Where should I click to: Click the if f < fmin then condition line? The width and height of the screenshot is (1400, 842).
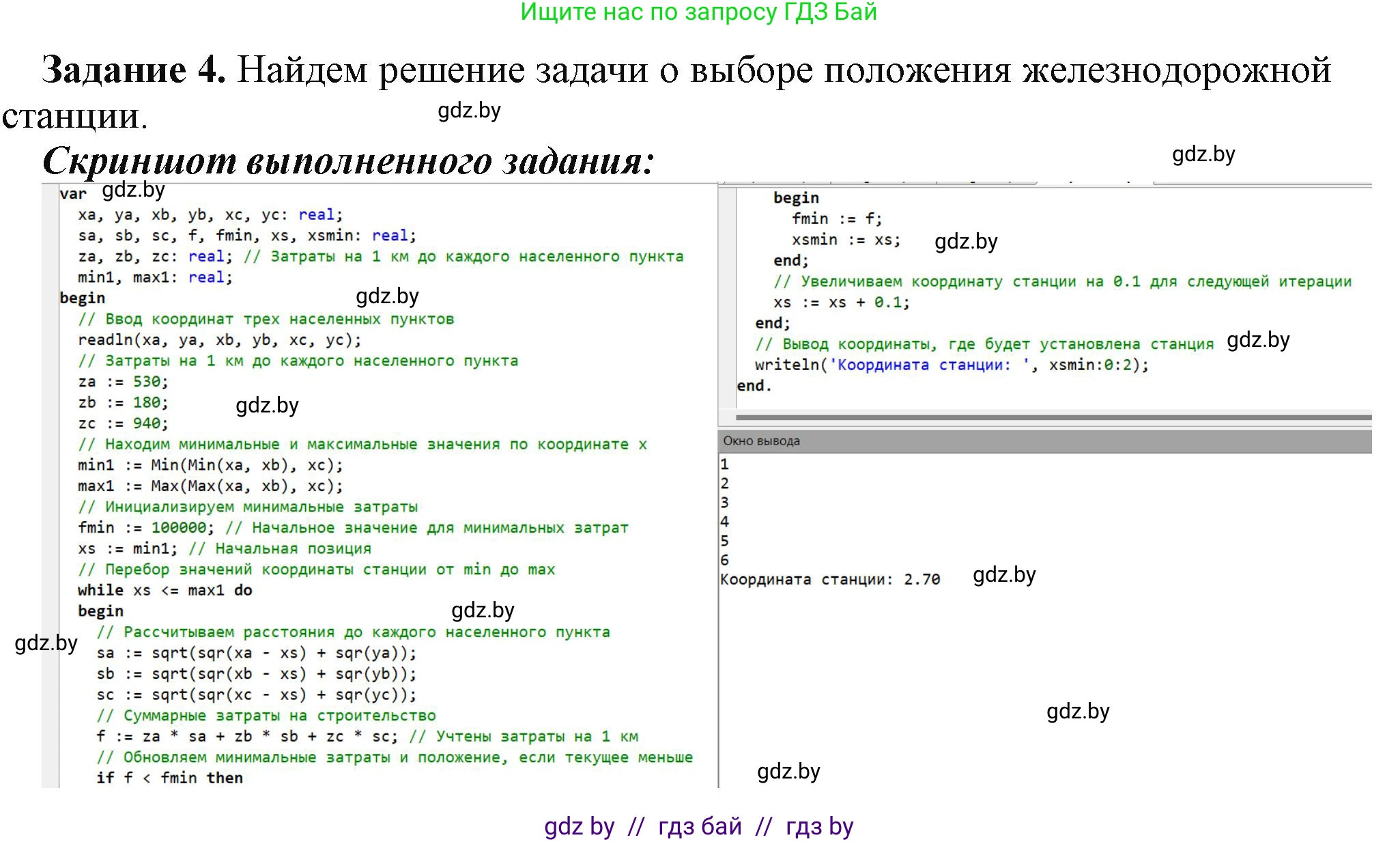click(171, 777)
